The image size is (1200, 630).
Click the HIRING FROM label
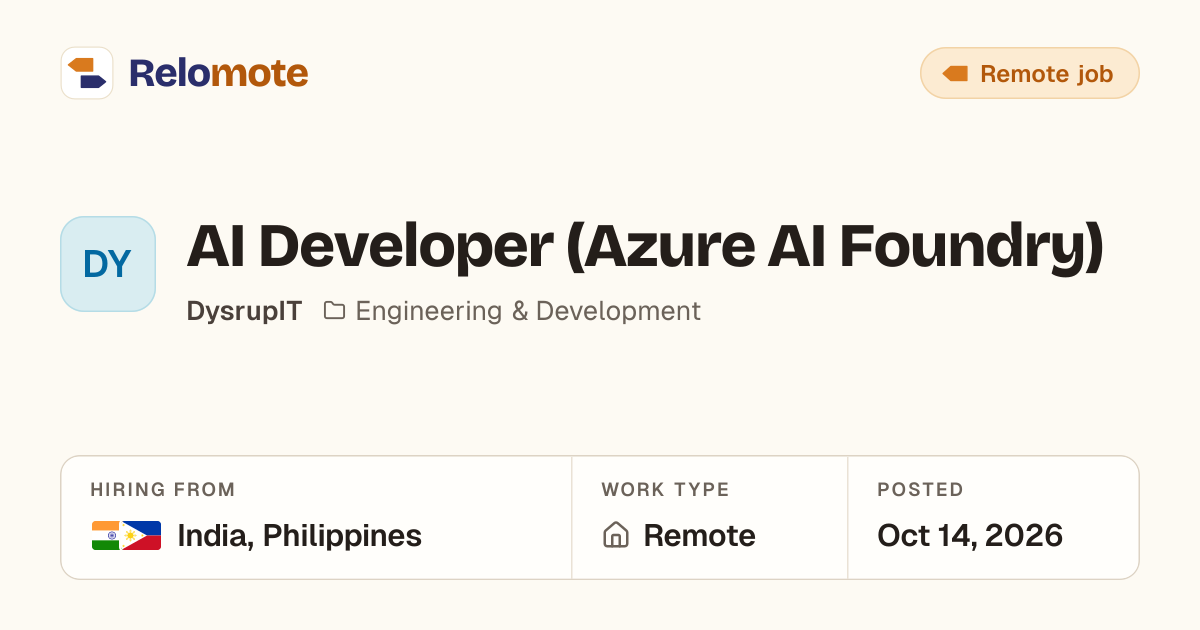pos(163,490)
